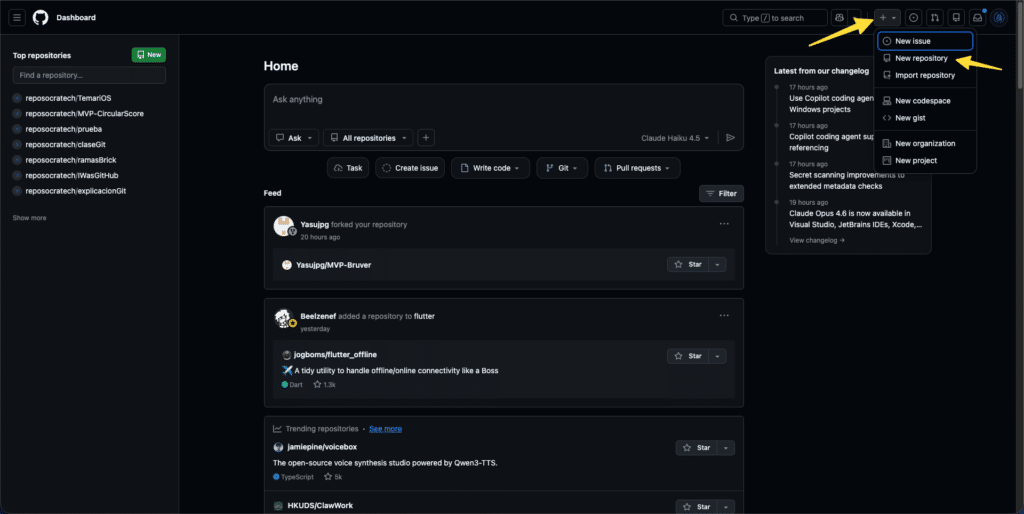Image resolution: width=1024 pixels, height=514 pixels.
Task: Star the Yasujpg/MVP-Bruver repository
Action: click(688, 265)
